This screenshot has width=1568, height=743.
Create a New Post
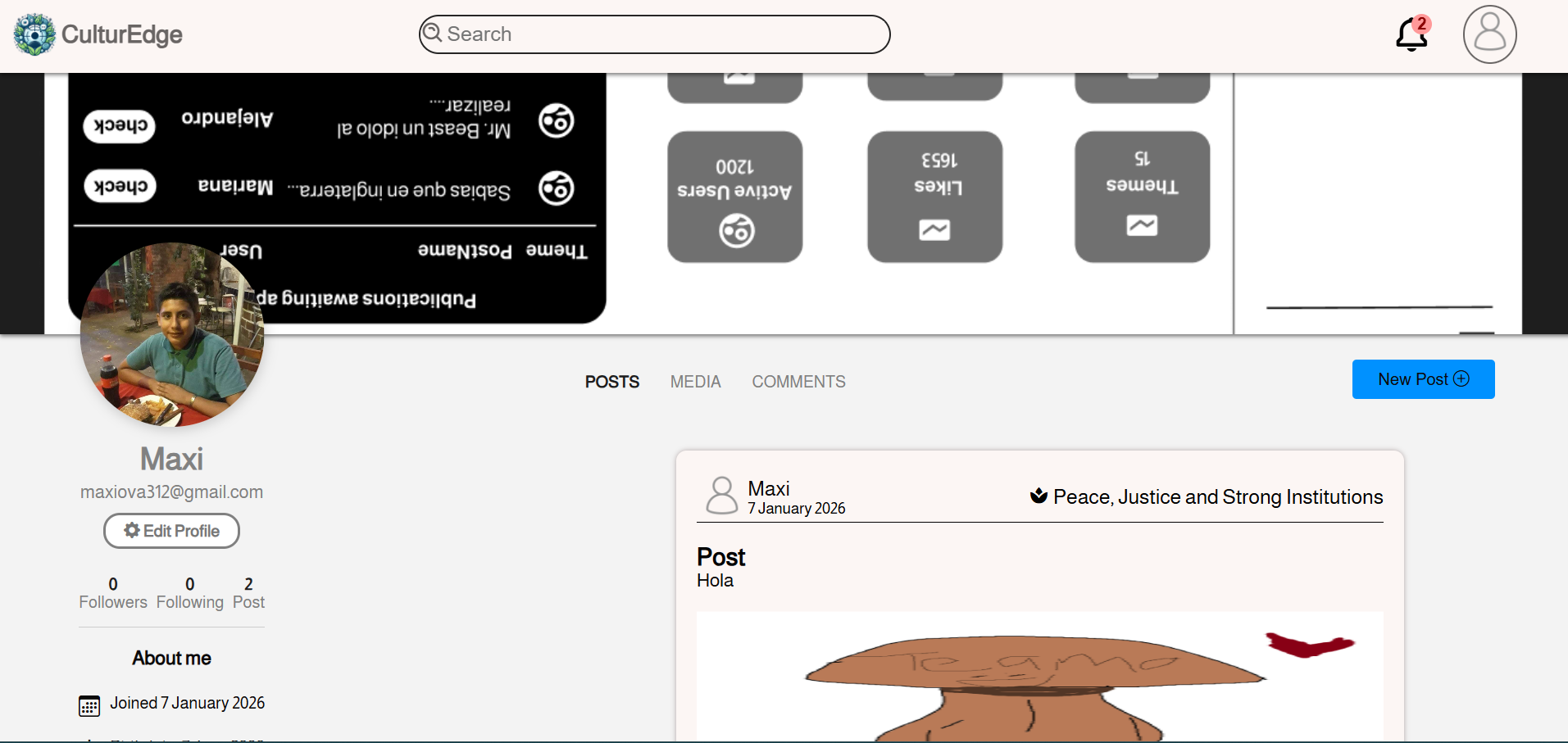click(1423, 378)
